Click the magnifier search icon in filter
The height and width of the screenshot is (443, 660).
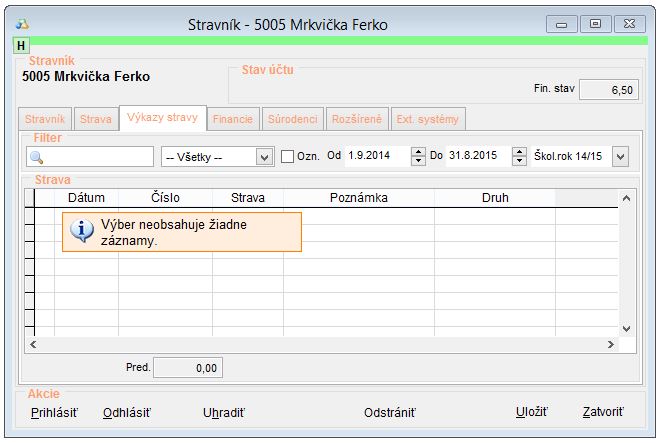coord(37,157)
